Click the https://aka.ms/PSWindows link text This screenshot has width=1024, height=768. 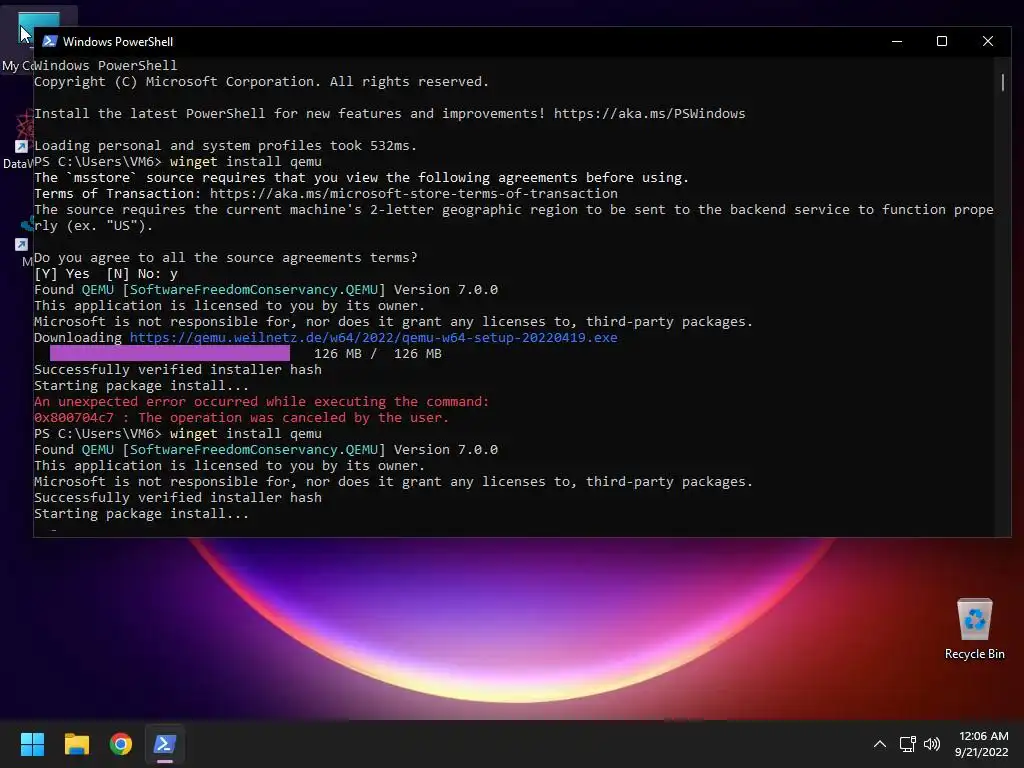pyautogui.click(x=649, y=114)
